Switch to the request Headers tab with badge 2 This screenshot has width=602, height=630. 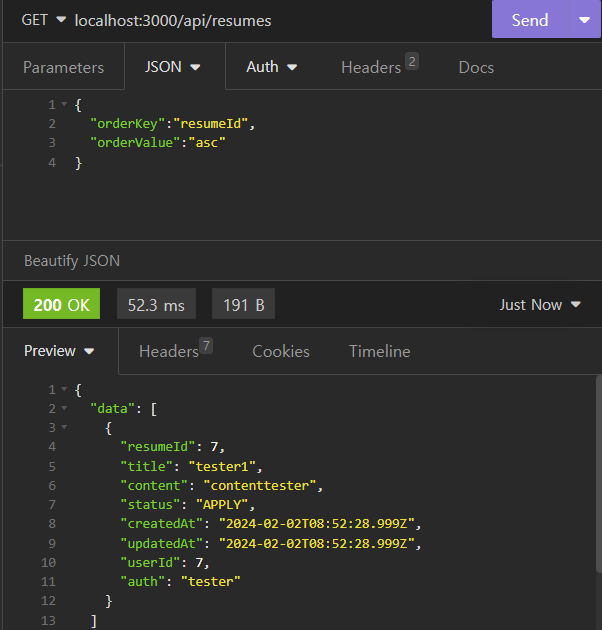[379, 66]
